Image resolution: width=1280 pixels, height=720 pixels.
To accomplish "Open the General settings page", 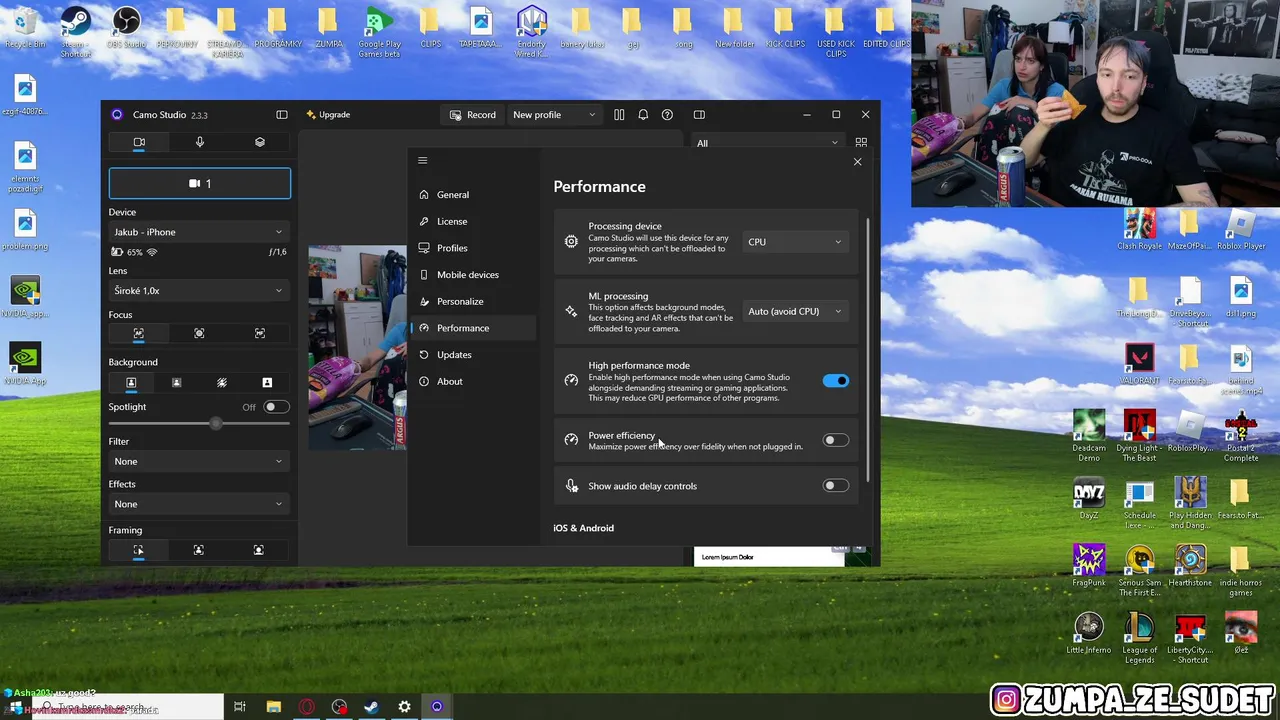I will (x=473, y=195).
